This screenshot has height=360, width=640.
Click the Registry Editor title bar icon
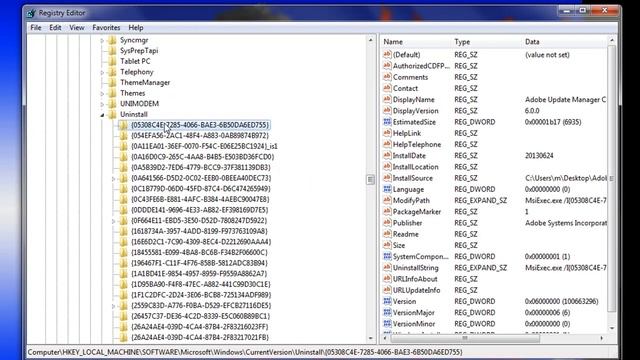pyautogui.click(x=31, y=13)
